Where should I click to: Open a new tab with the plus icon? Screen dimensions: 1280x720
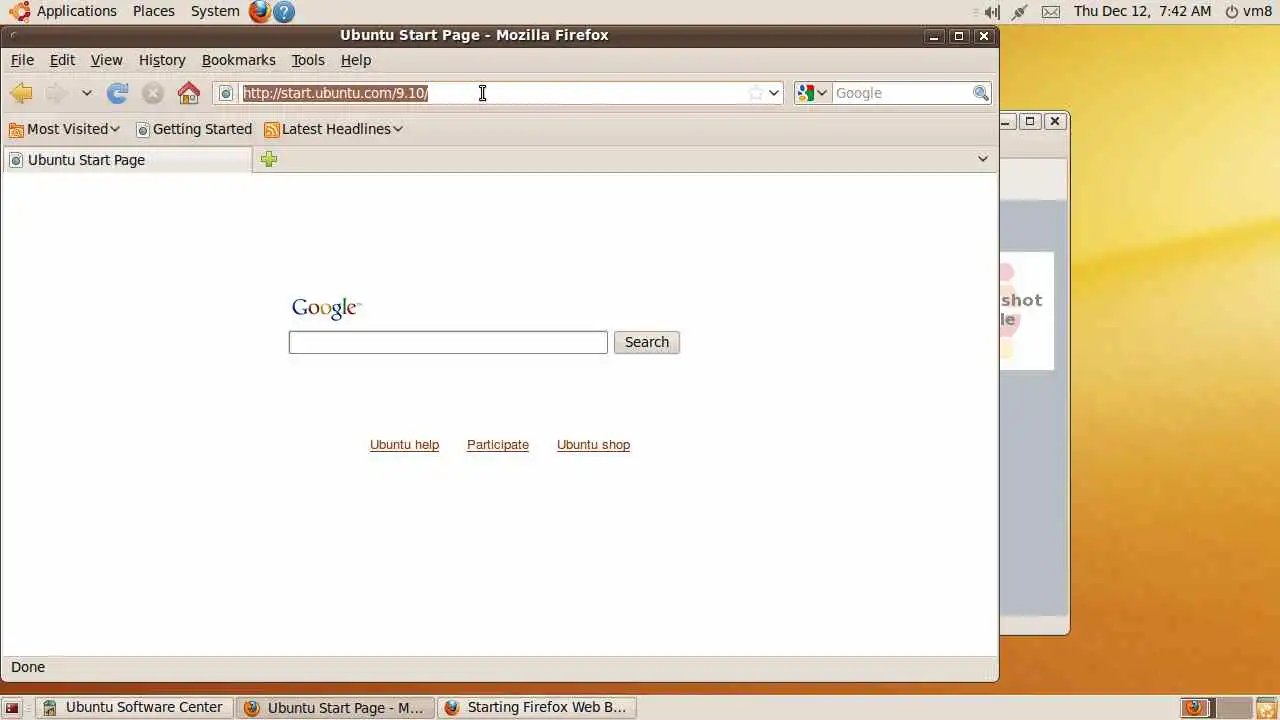(269, 159)
